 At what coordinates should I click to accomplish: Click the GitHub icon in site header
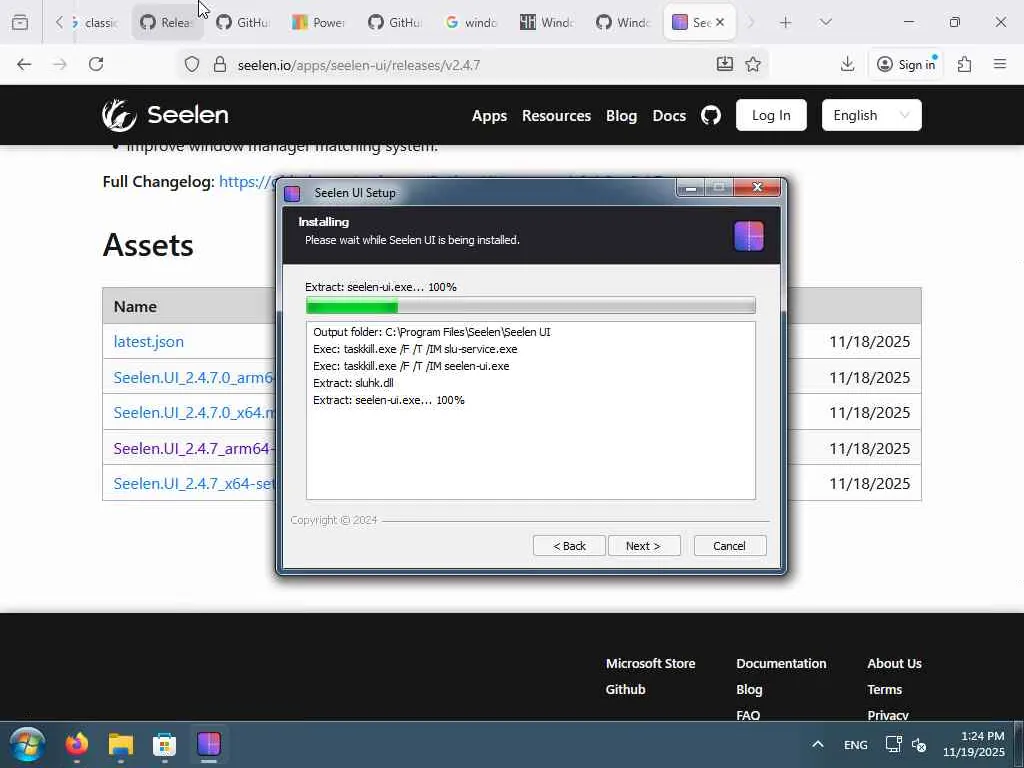coord(711,116)
